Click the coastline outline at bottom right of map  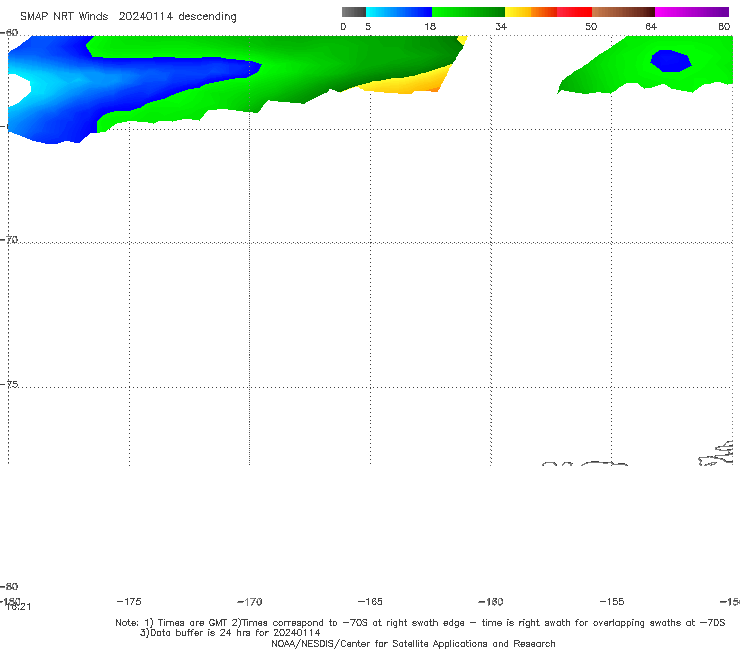coord(716,454)
